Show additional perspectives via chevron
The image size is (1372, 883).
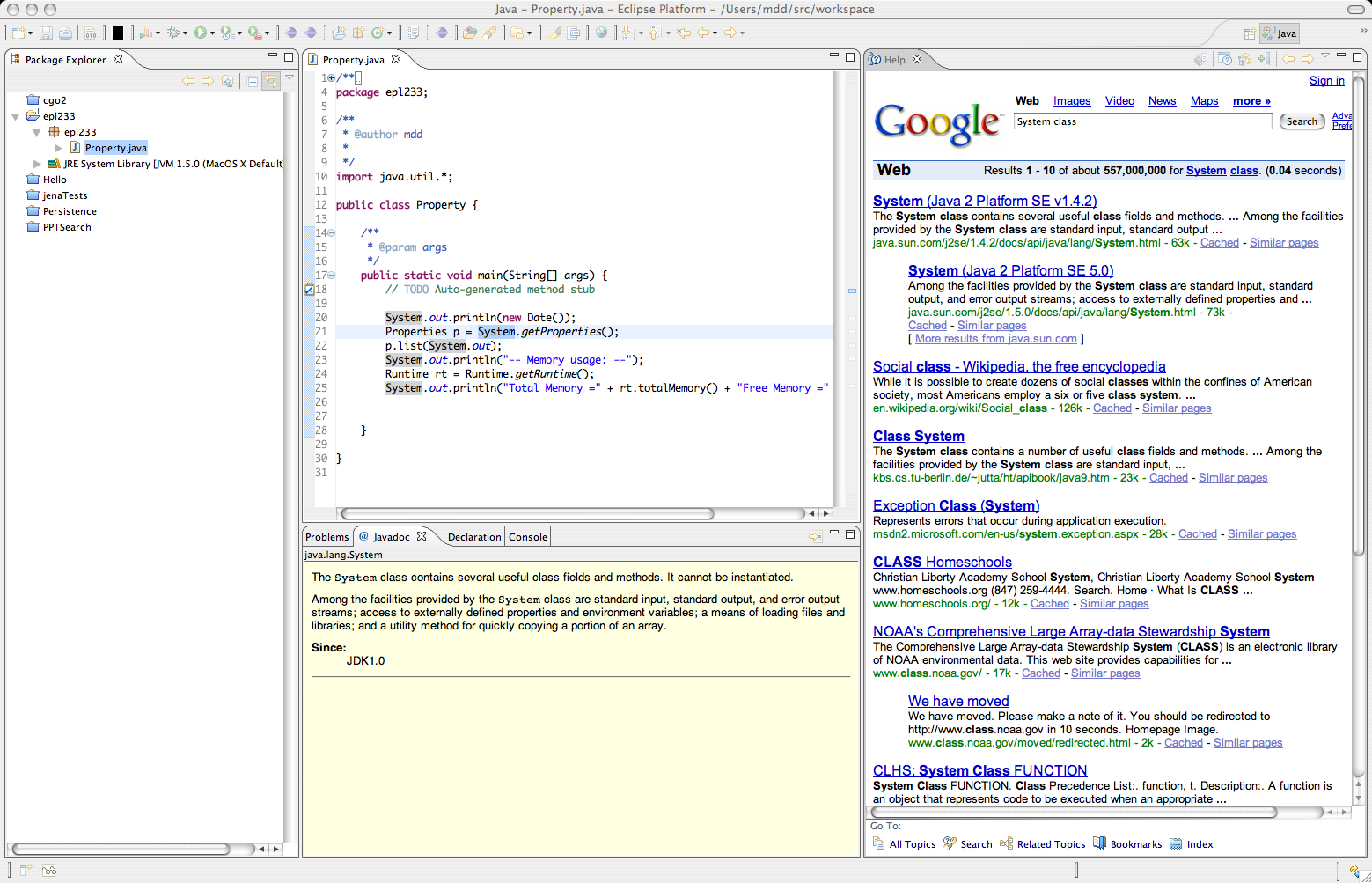coord(1364,30)
